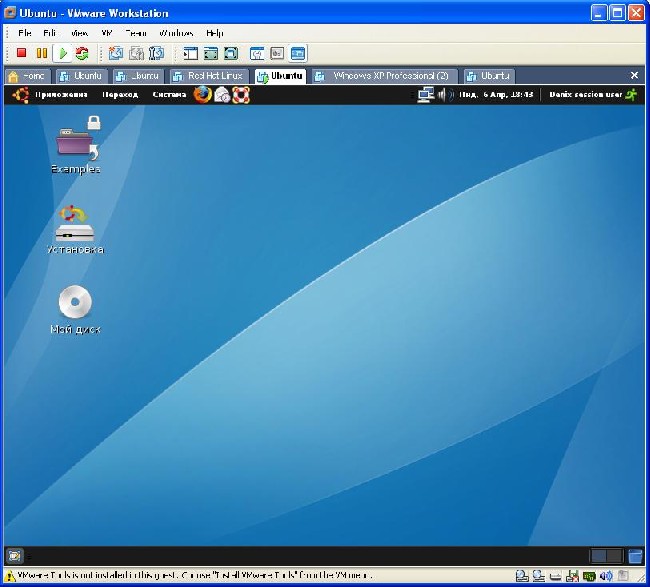Image resolution: width=650 pixels, height=587 pixels.
Task: Open the View menu
Action: coord(79,33)
